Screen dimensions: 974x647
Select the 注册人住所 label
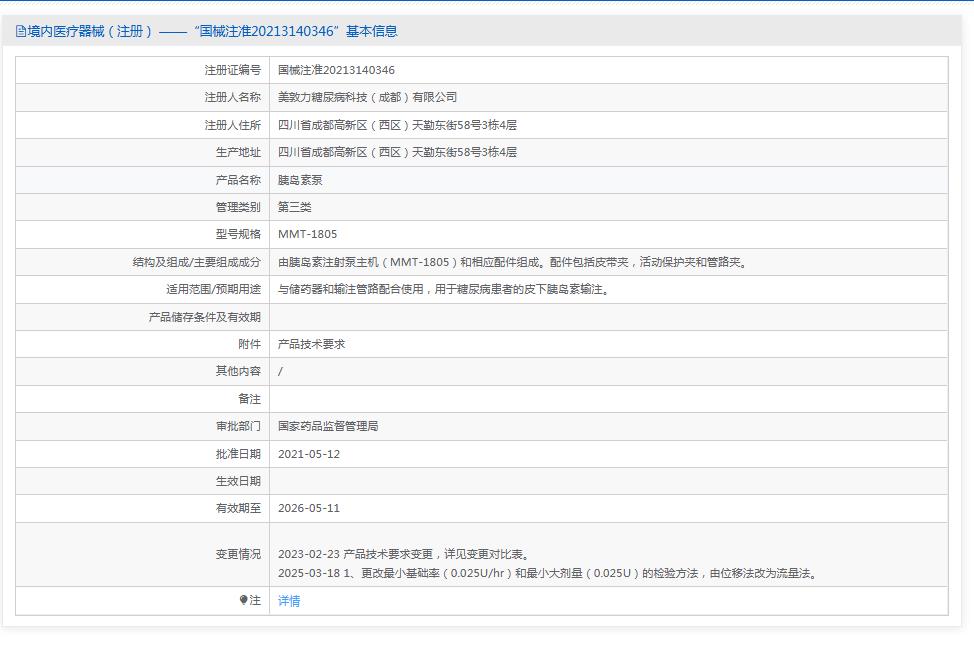(232, 125)
